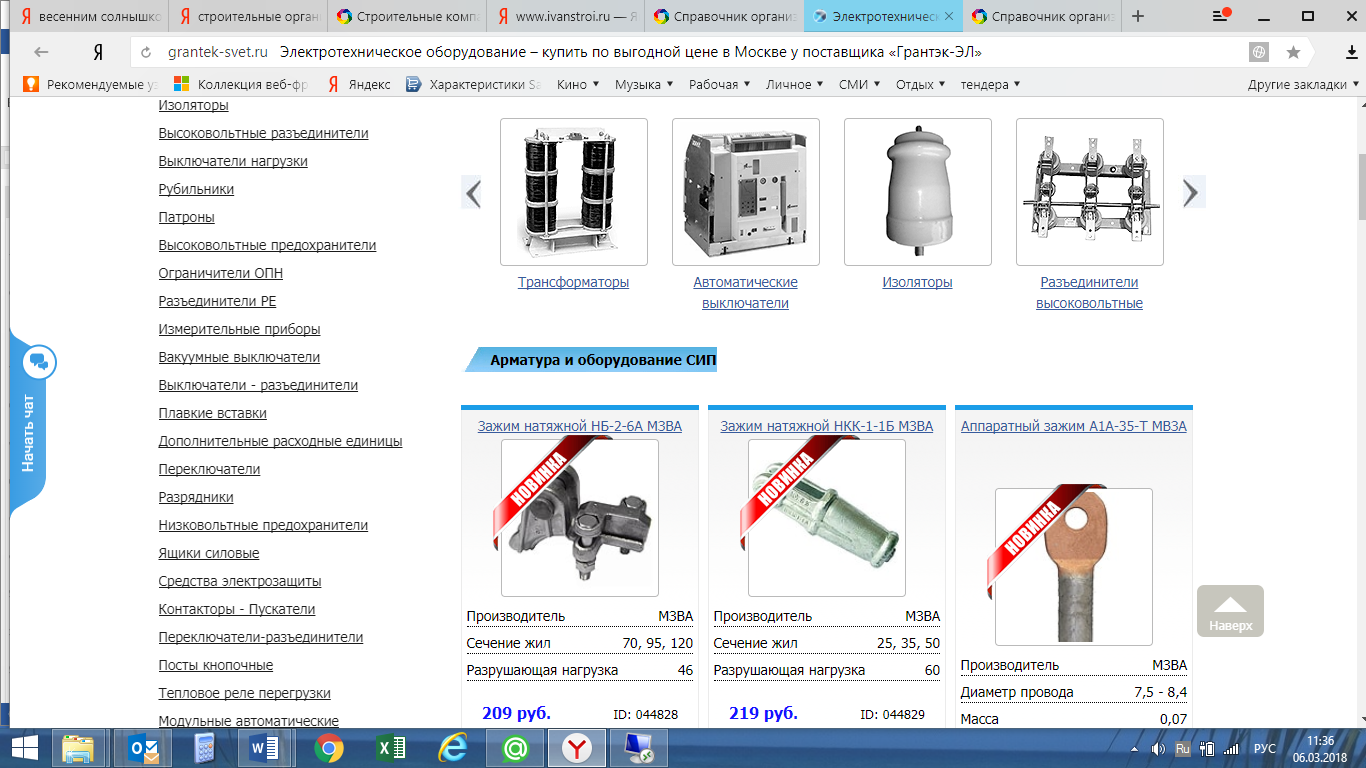Open Ограничители ОПН sidebar link

[x=220, y=273]
